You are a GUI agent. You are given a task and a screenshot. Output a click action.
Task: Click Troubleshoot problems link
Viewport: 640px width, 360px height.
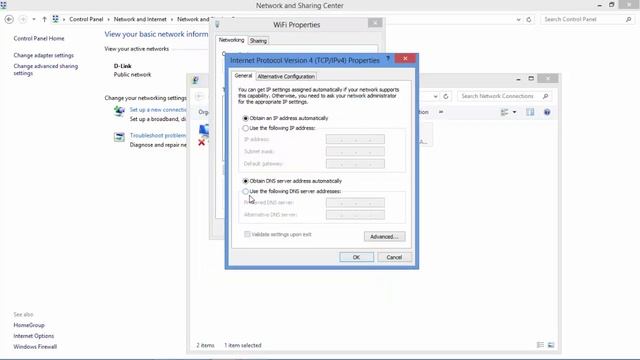(x=158, y=136)
